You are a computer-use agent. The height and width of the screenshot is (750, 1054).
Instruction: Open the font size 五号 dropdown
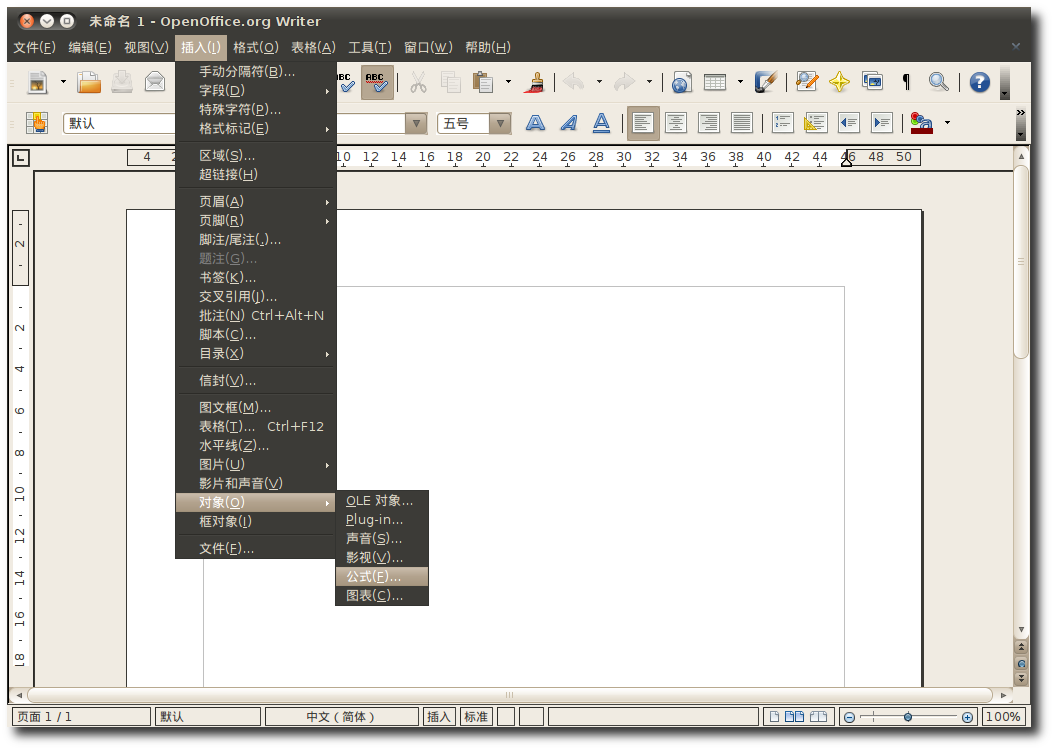(500, 123)
